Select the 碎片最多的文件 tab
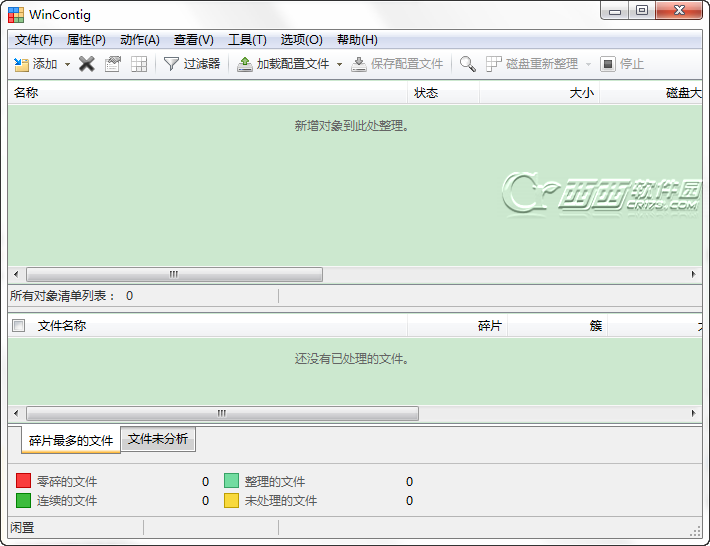710x546 pixels. (71, 440)
